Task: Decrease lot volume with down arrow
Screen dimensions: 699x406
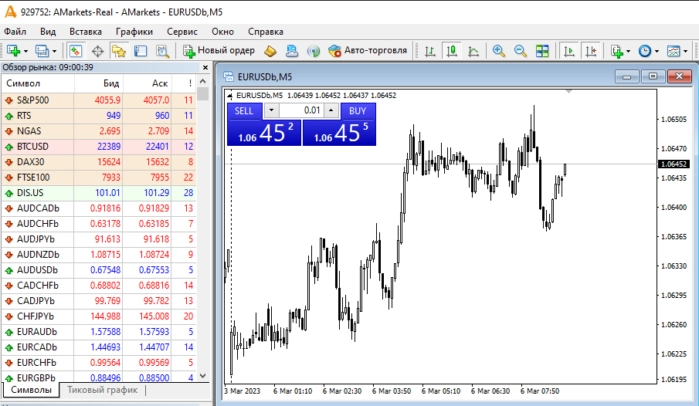Action: pyautogui.click(x=271, y=110)
